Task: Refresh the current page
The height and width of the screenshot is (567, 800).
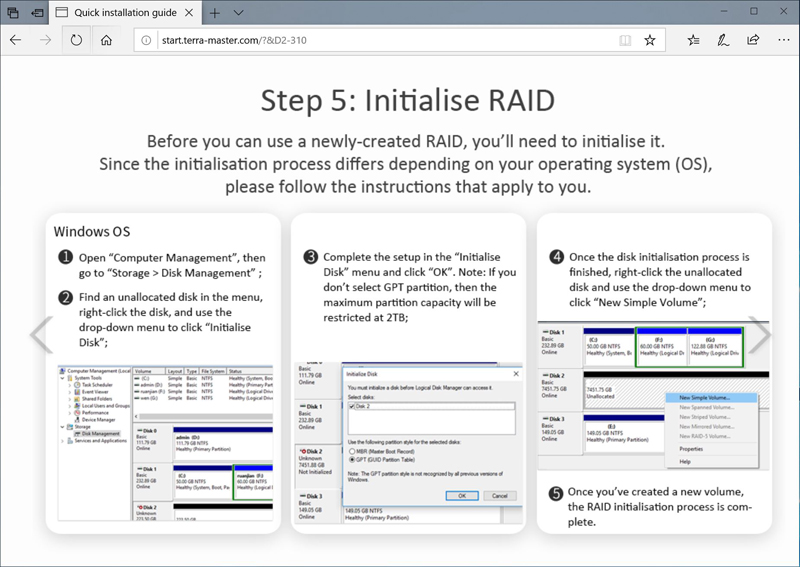Action: [x=75, y=40]
